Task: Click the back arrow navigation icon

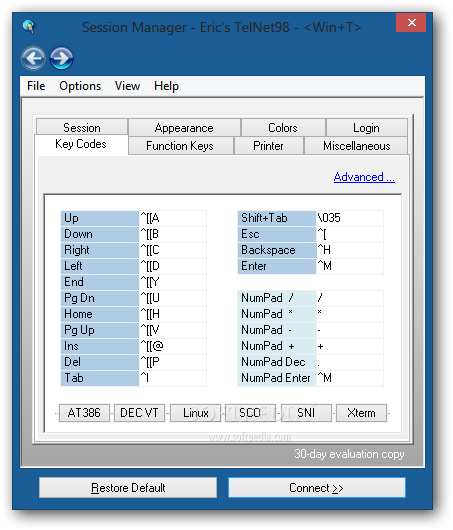Action: 33,58
